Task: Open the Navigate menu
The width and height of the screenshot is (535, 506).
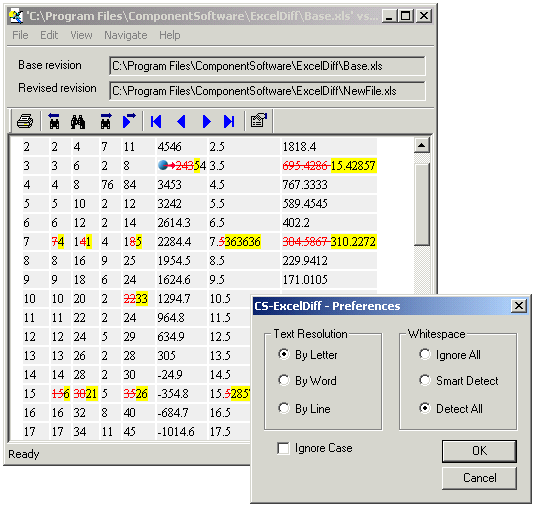Action: (126, 35)
